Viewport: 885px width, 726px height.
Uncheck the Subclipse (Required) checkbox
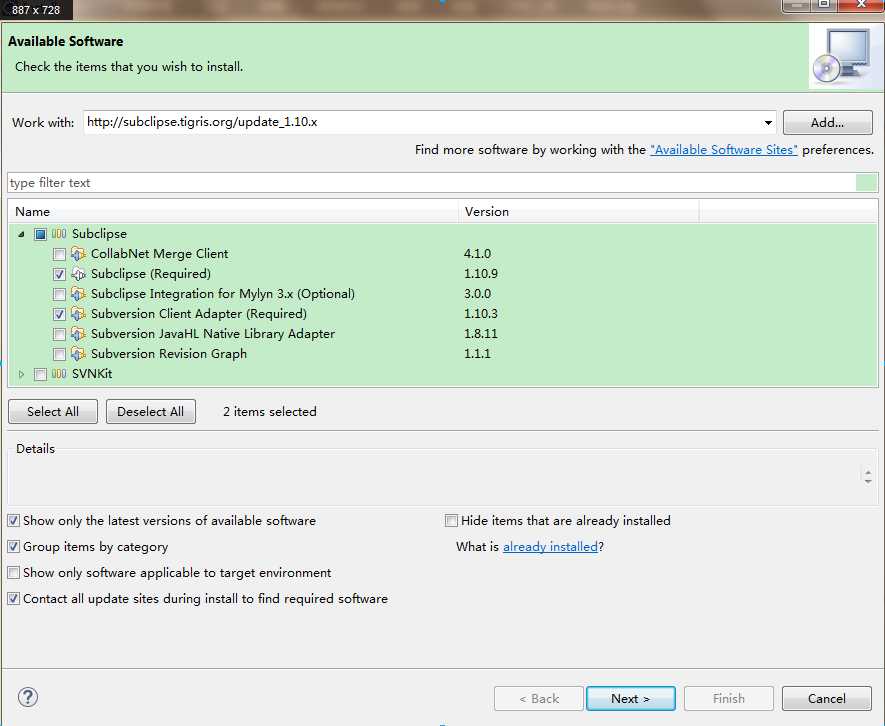[59, 274]
